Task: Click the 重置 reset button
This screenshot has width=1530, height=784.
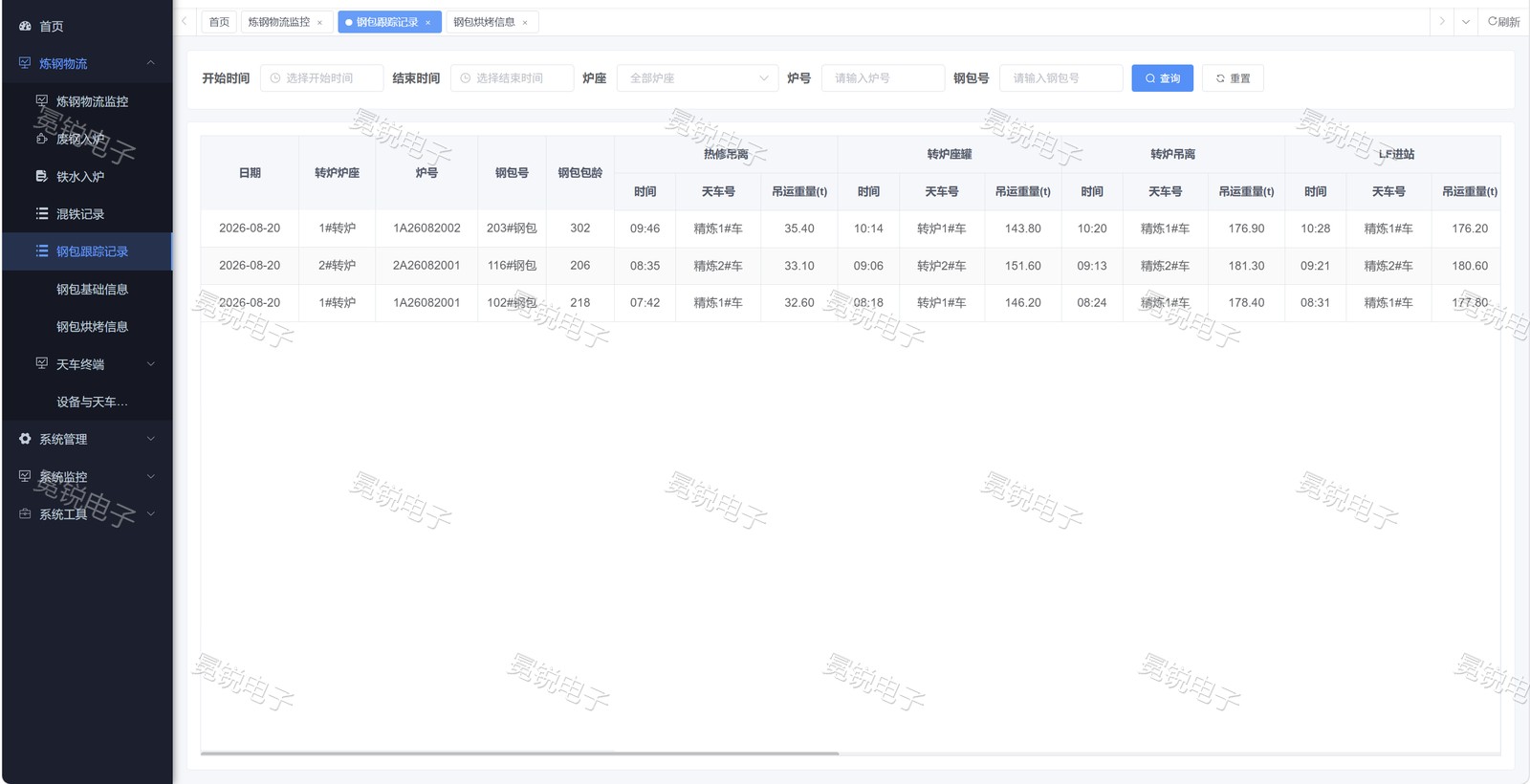Action: coord(1233,78)
